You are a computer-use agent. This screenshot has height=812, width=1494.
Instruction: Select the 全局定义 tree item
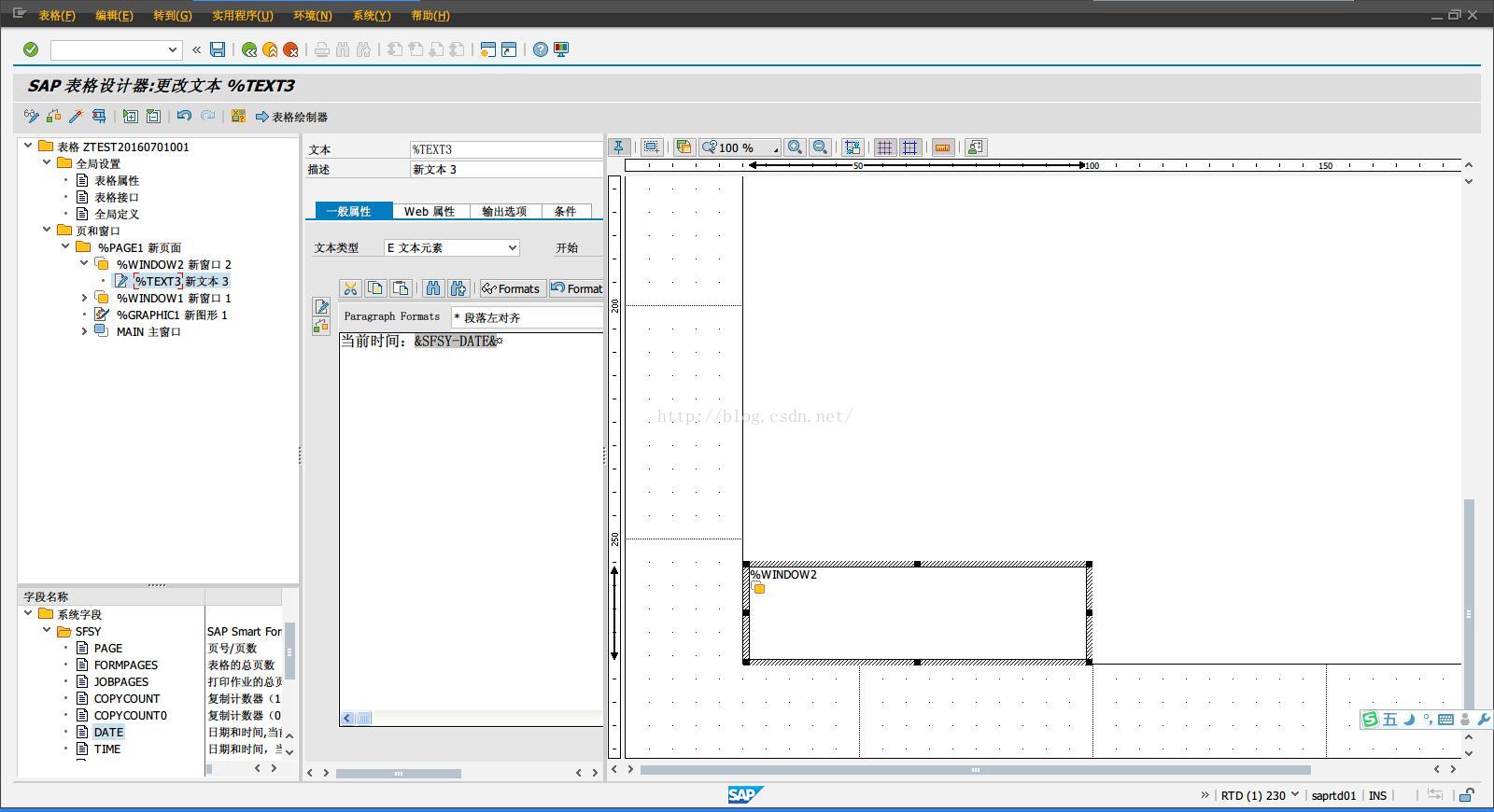[x=117, y=214]
